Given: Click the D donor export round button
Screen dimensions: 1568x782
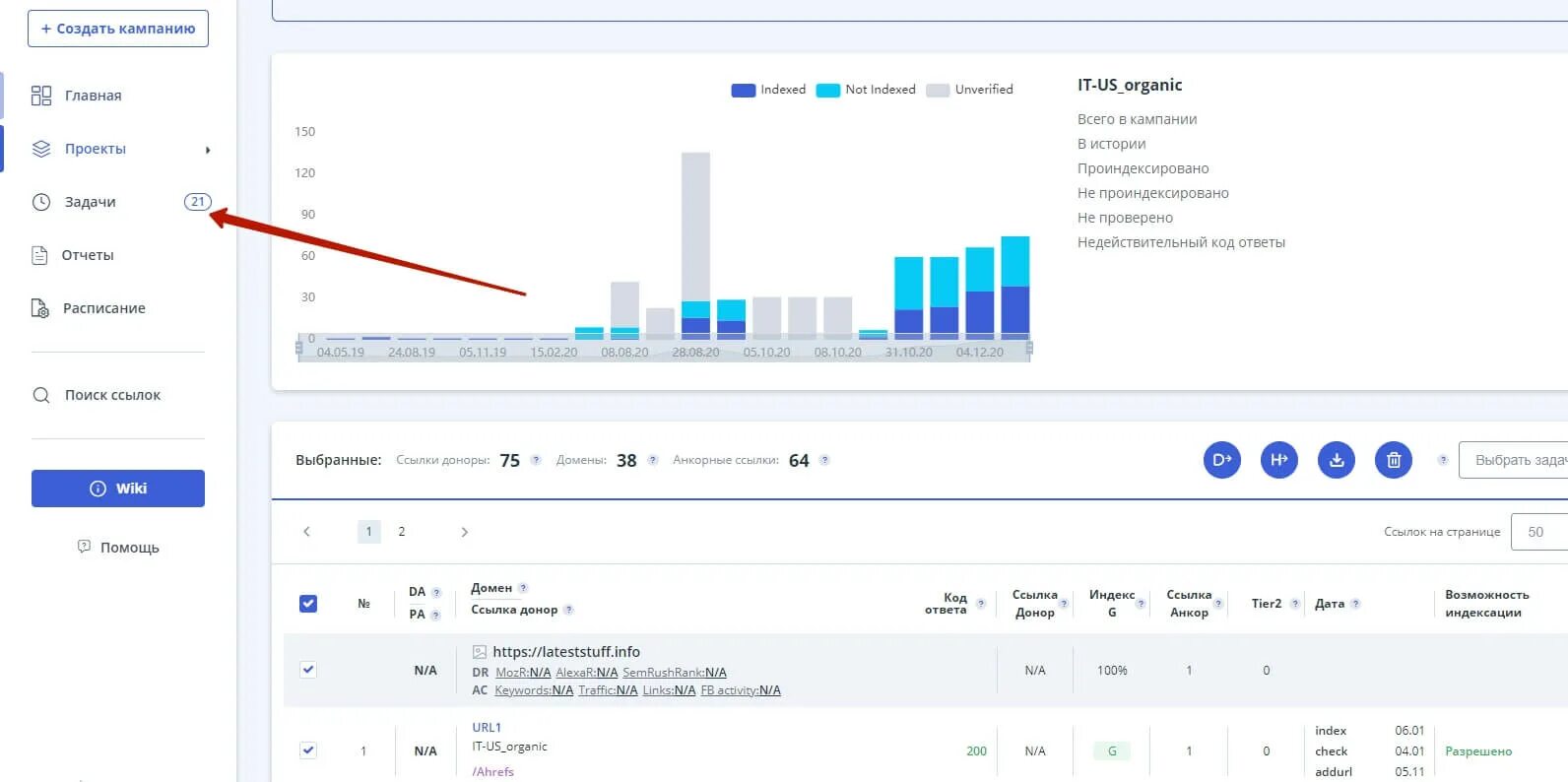Looking at the screenshot, I should click(x=1222, y=460).
